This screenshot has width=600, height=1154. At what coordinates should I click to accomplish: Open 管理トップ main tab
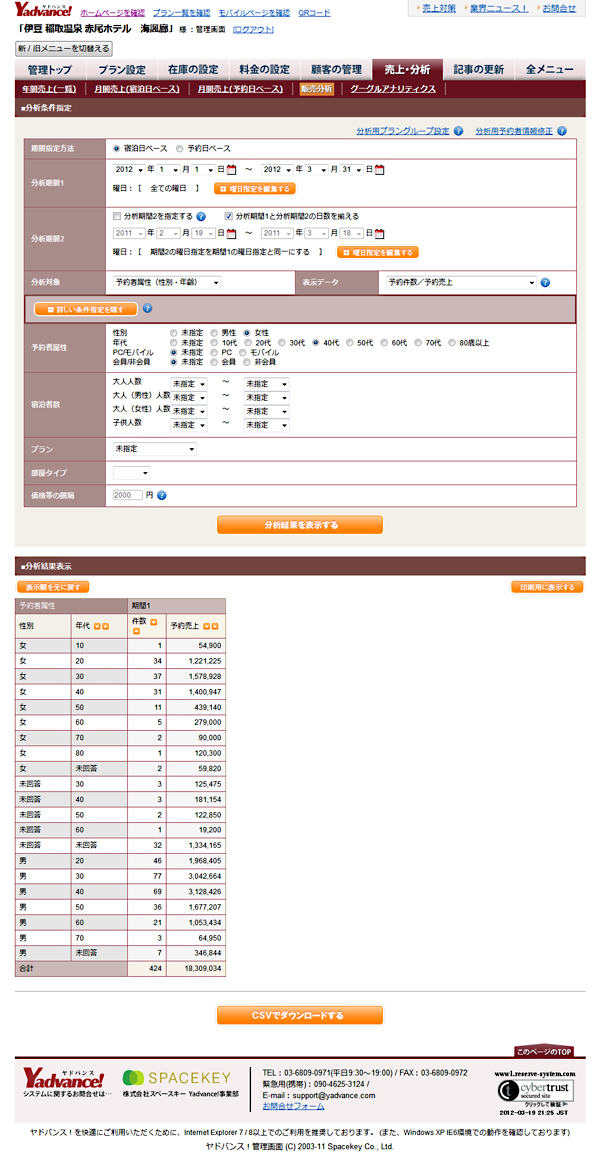click(50, 70)
